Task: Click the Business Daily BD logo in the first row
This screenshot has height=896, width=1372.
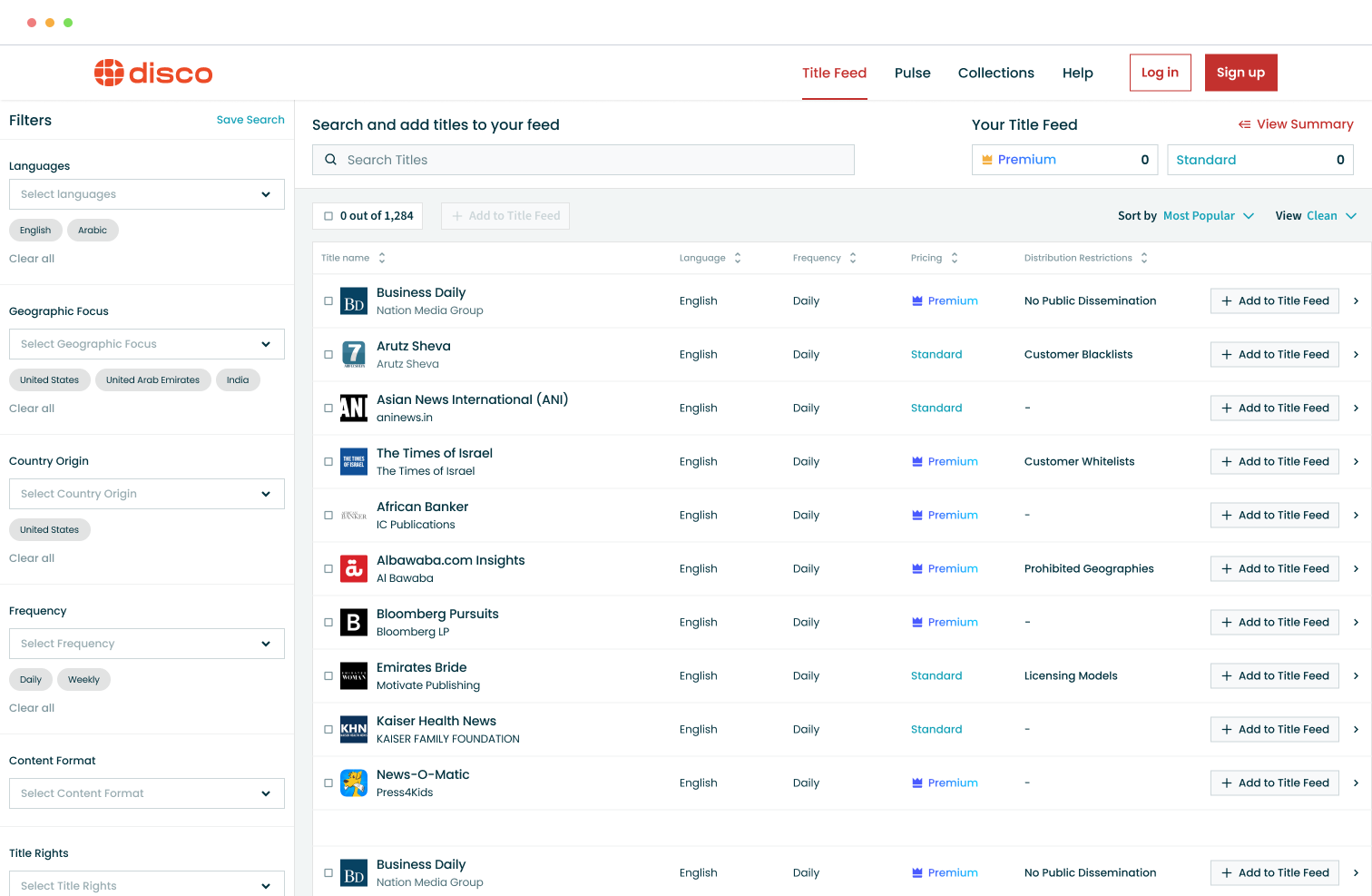Action: click(354, 301)
